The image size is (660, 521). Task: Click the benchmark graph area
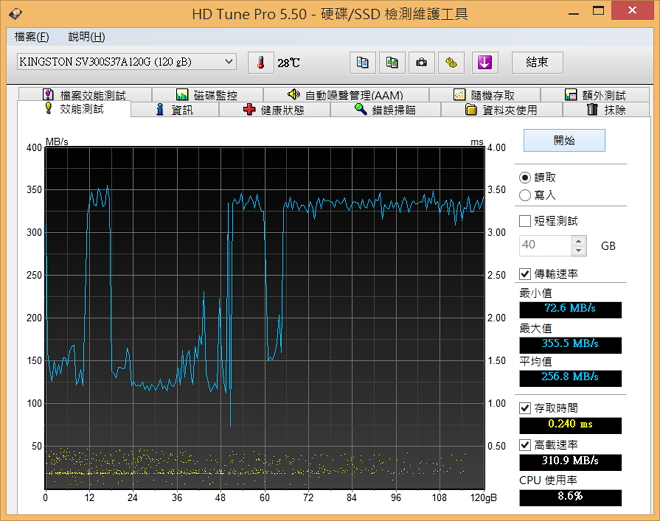pos(265,318)
